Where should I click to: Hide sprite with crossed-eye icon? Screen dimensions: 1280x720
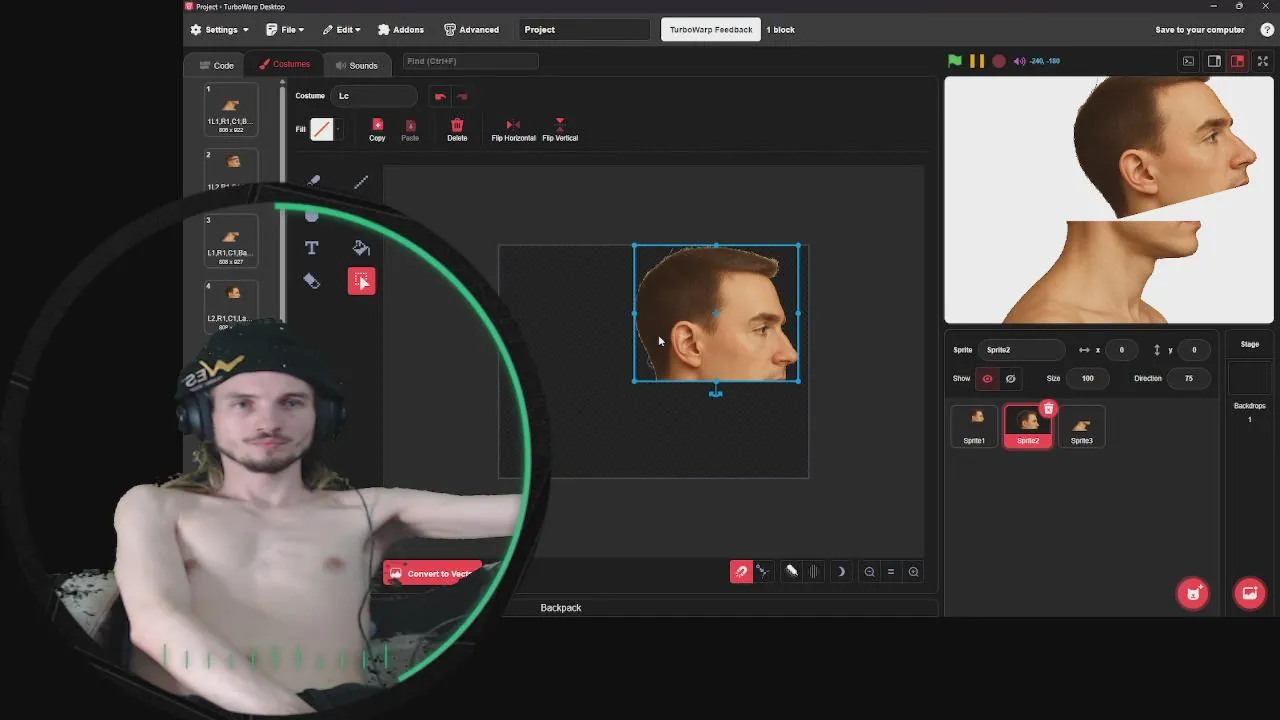[1010, 378]
